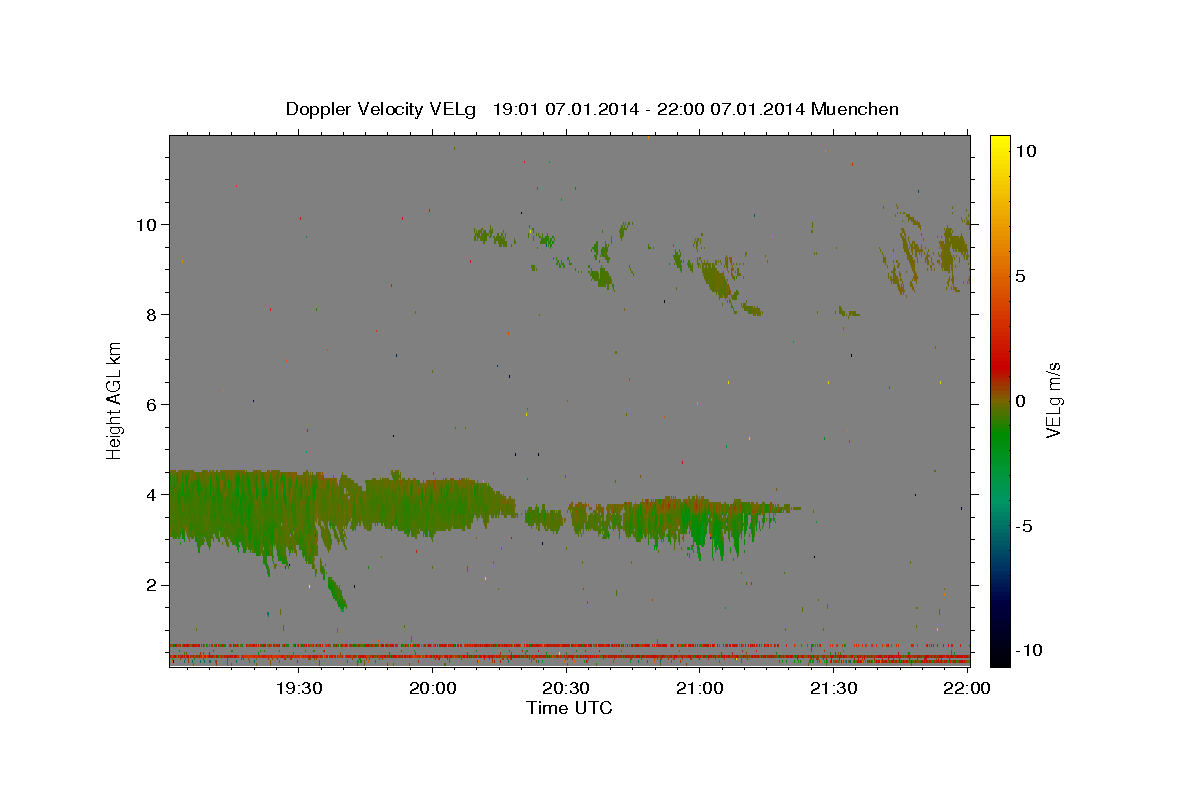This screenshot has width=1200, height=800.
Task: Click the 20:00 time tick label
Action: [433, 688]
